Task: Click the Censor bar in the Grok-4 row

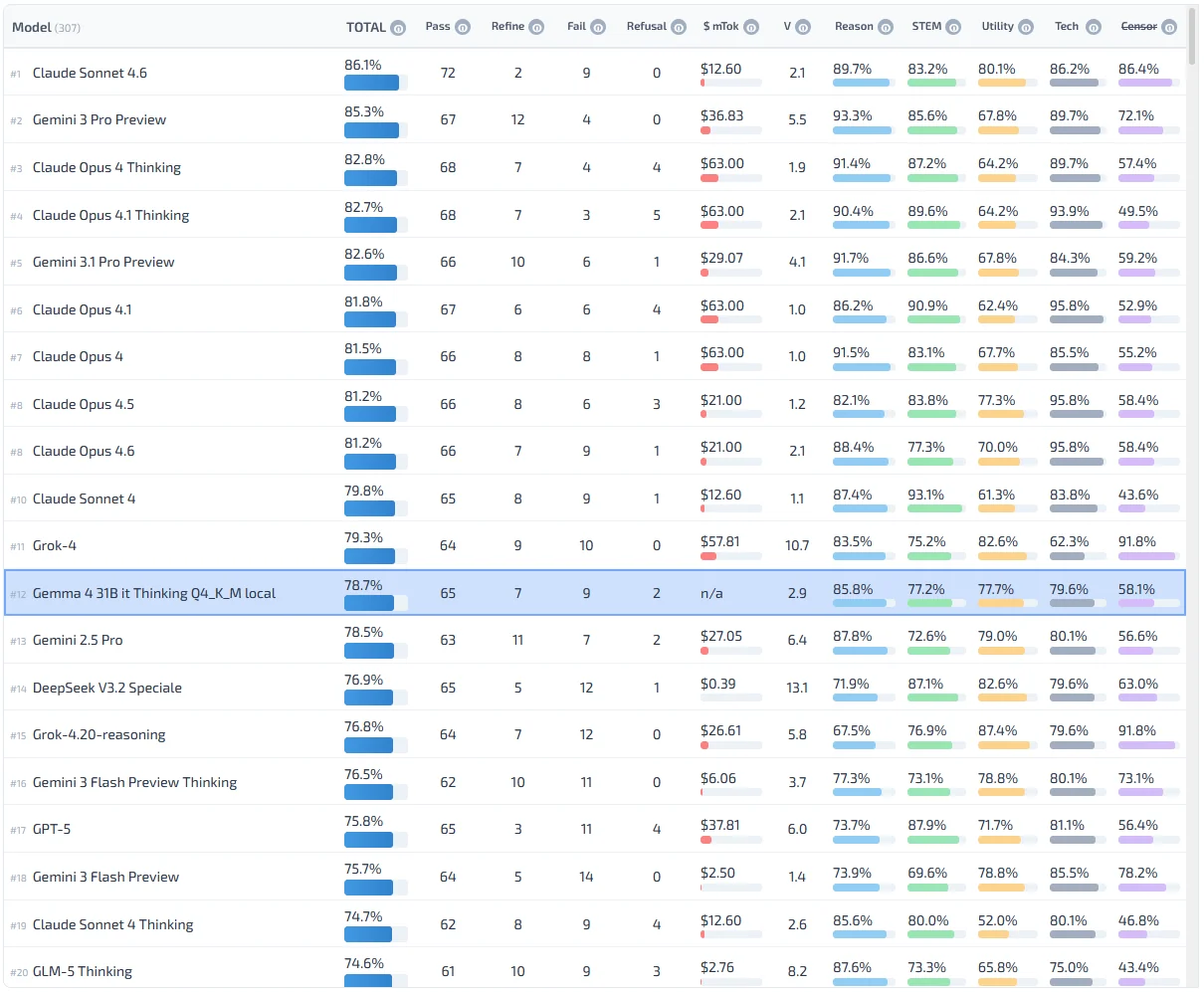Action: pos(1149,556)
